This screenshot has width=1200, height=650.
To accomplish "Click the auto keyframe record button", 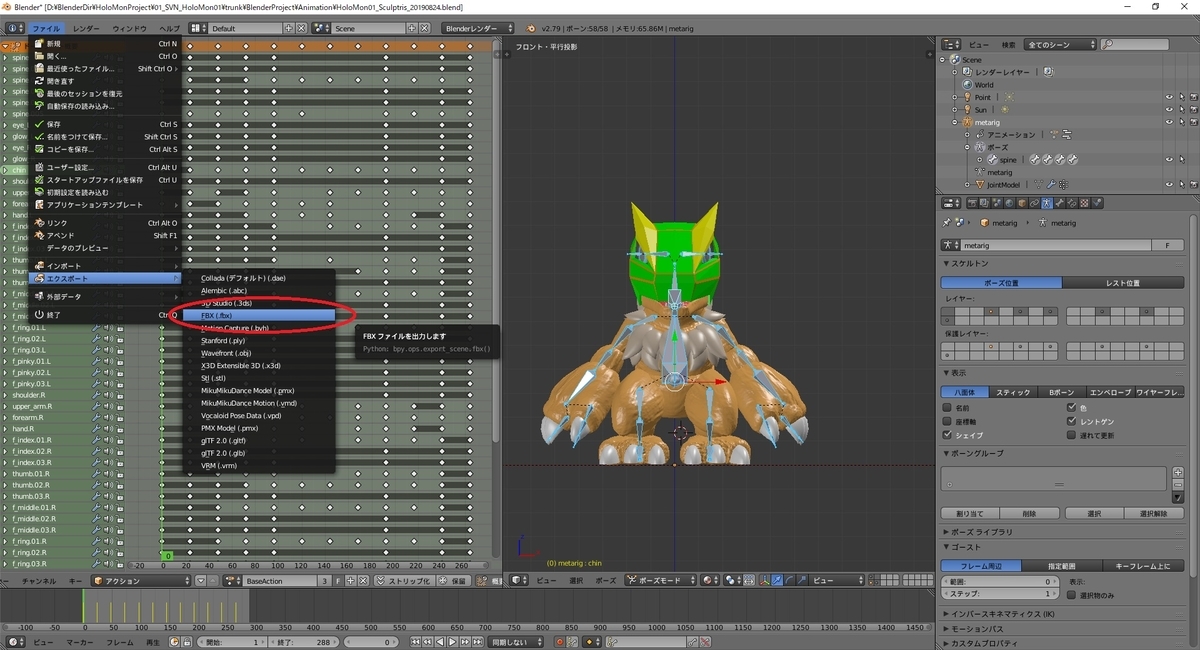I will [x=559, y=641].
